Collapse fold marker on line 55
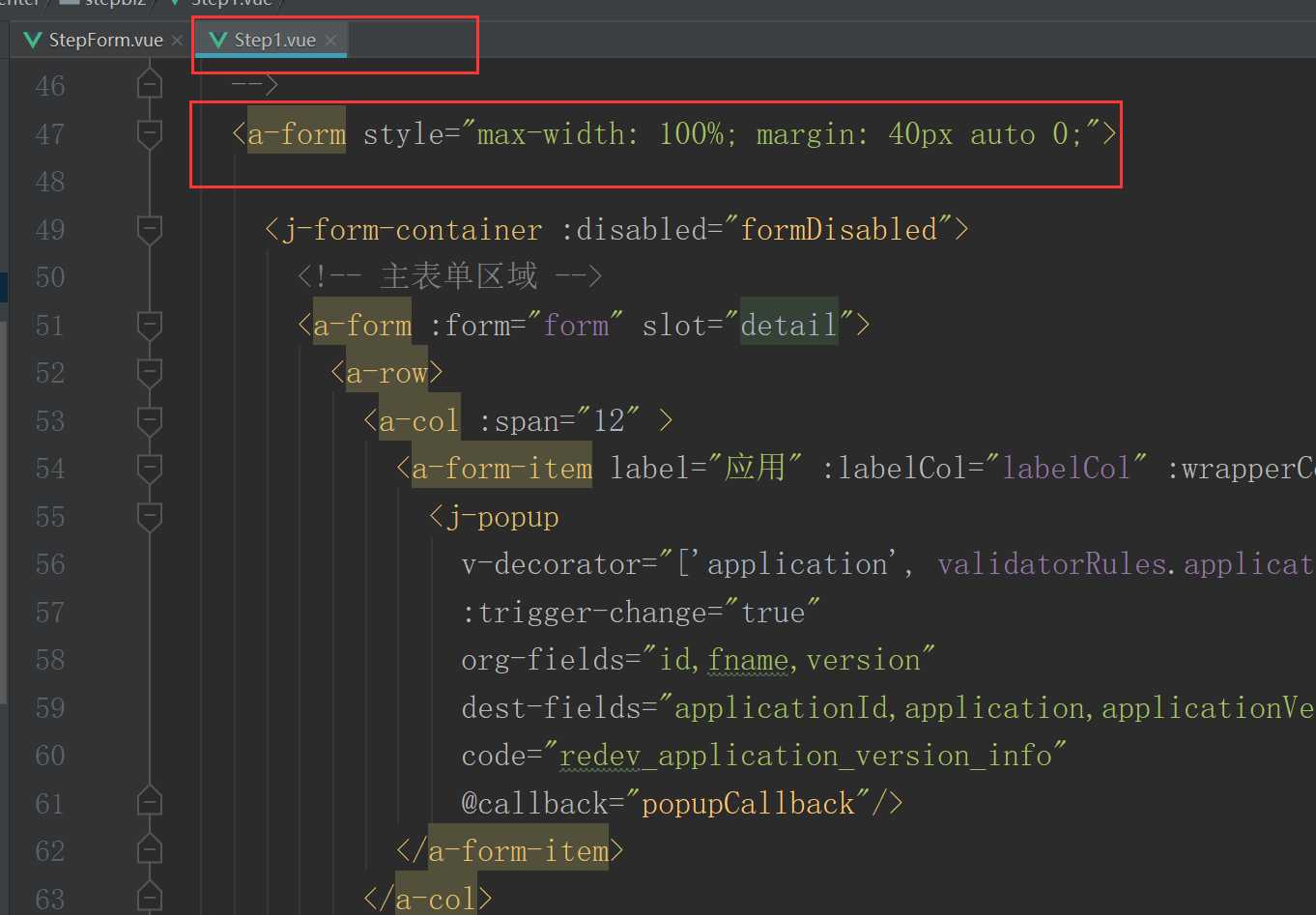Viewport: 1316px width, 915px height. point(149,517)
